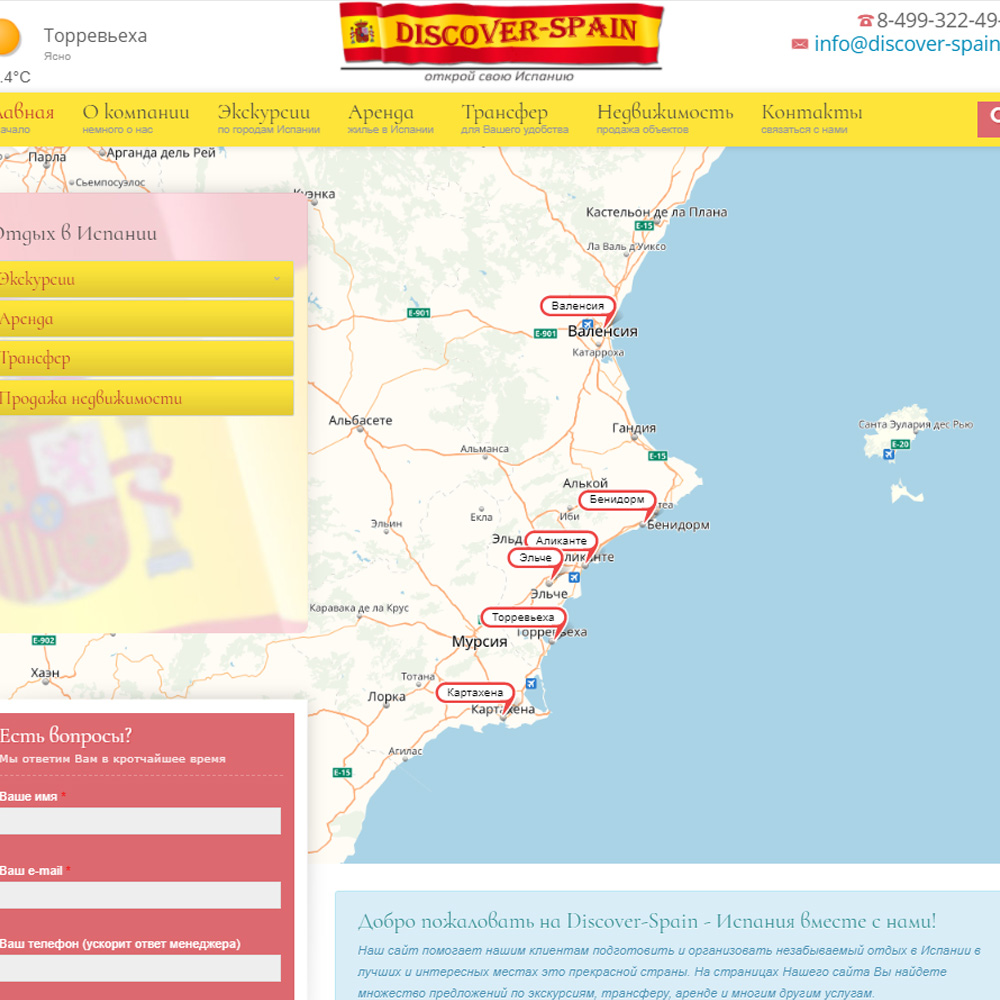The height and width of the screenshot is (1000, 1000).
Task: Select Трансфер in the sidebar list
Action: tap(146, 358)
